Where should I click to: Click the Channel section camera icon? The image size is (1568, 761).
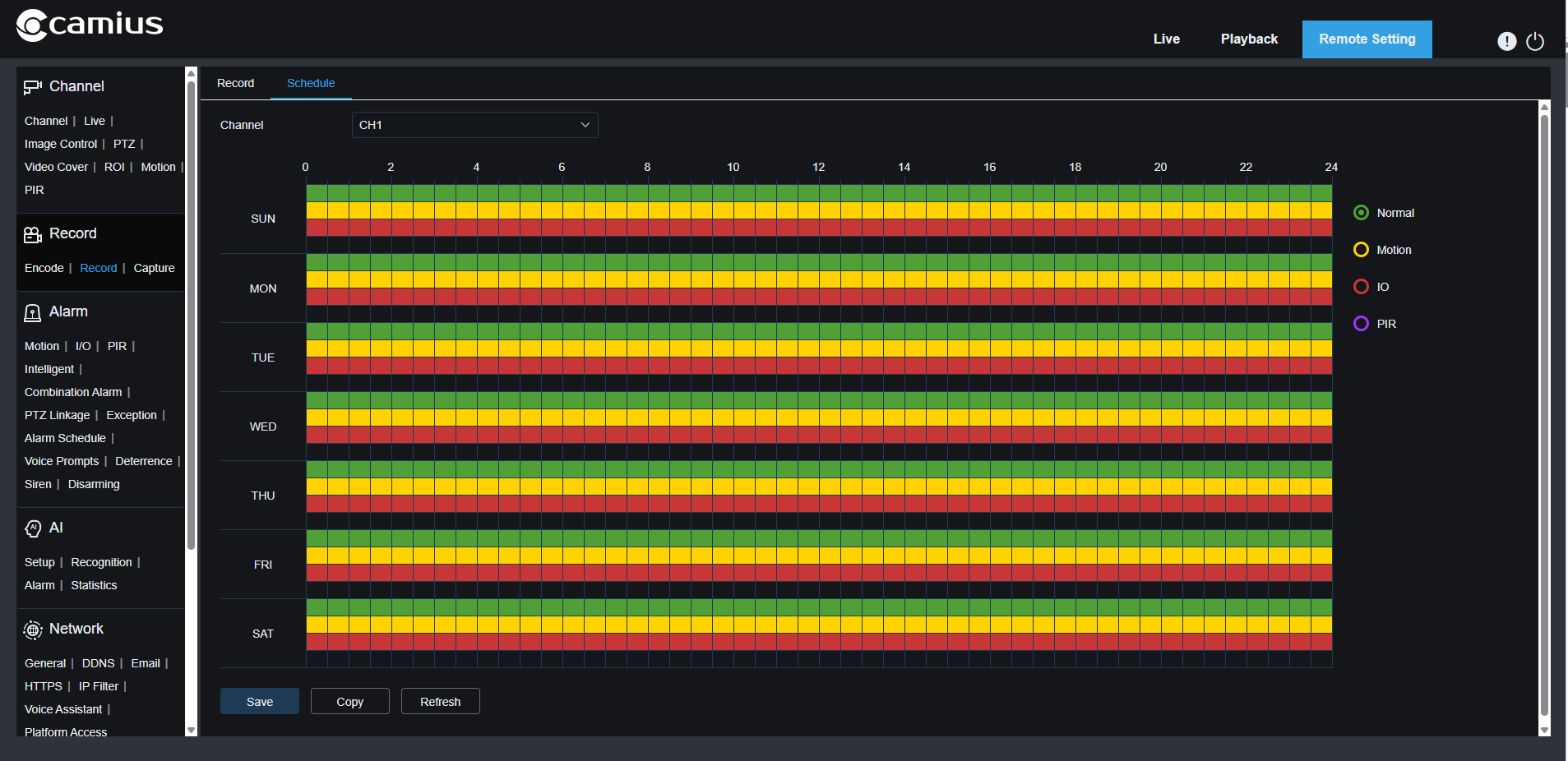pos(32,87)
